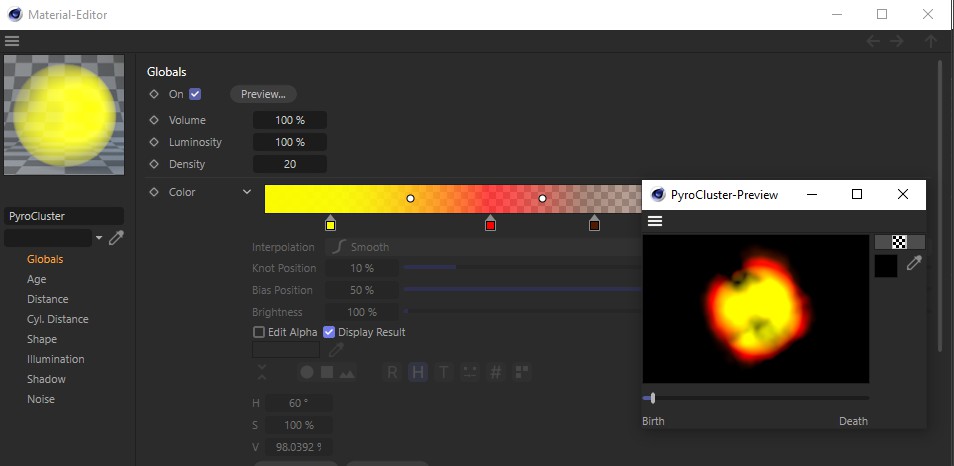
Task: Select the Globals channel
Action: [x=45, y=259]
